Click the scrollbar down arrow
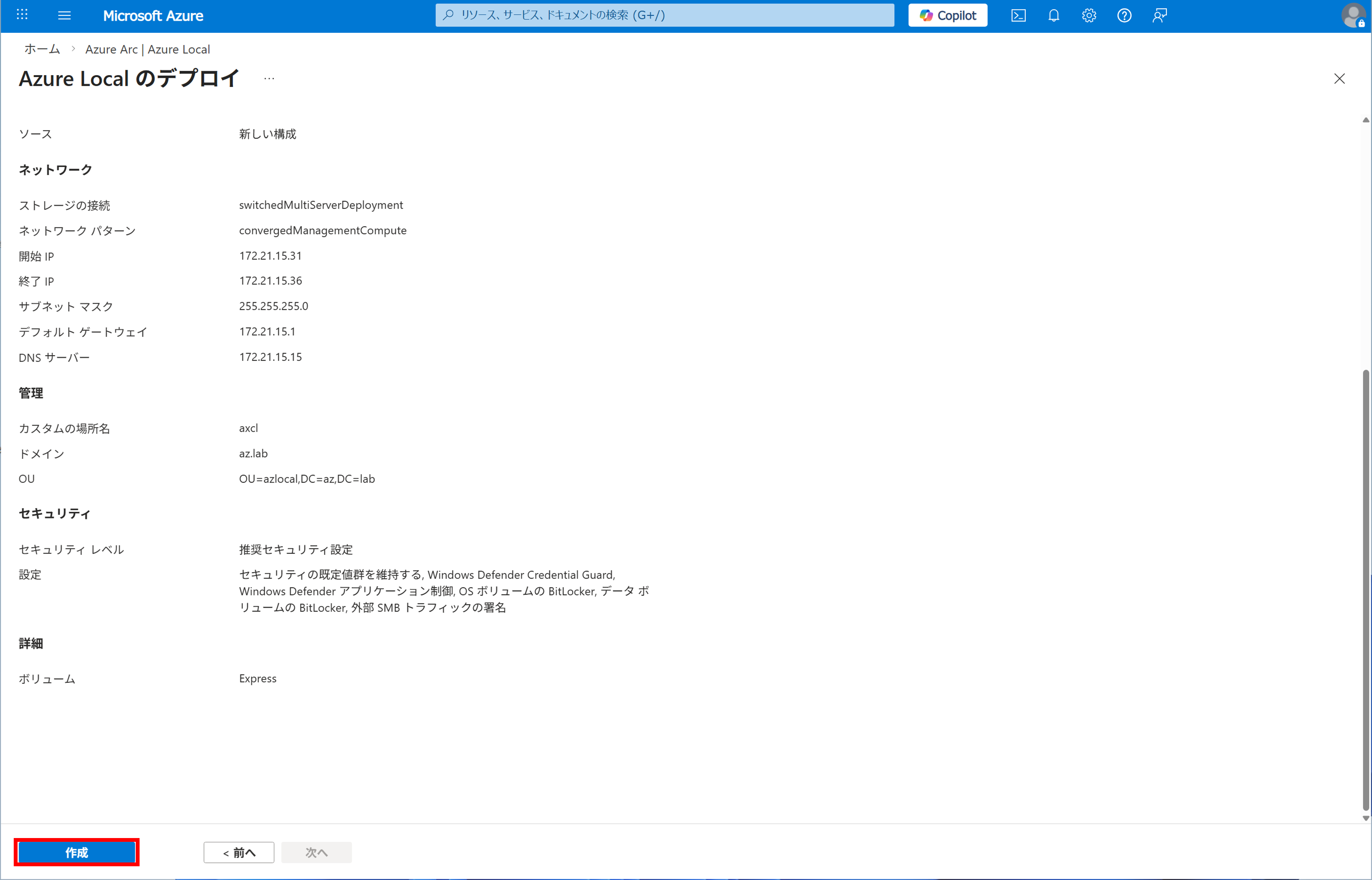1372x880 pixels. 1365,818
